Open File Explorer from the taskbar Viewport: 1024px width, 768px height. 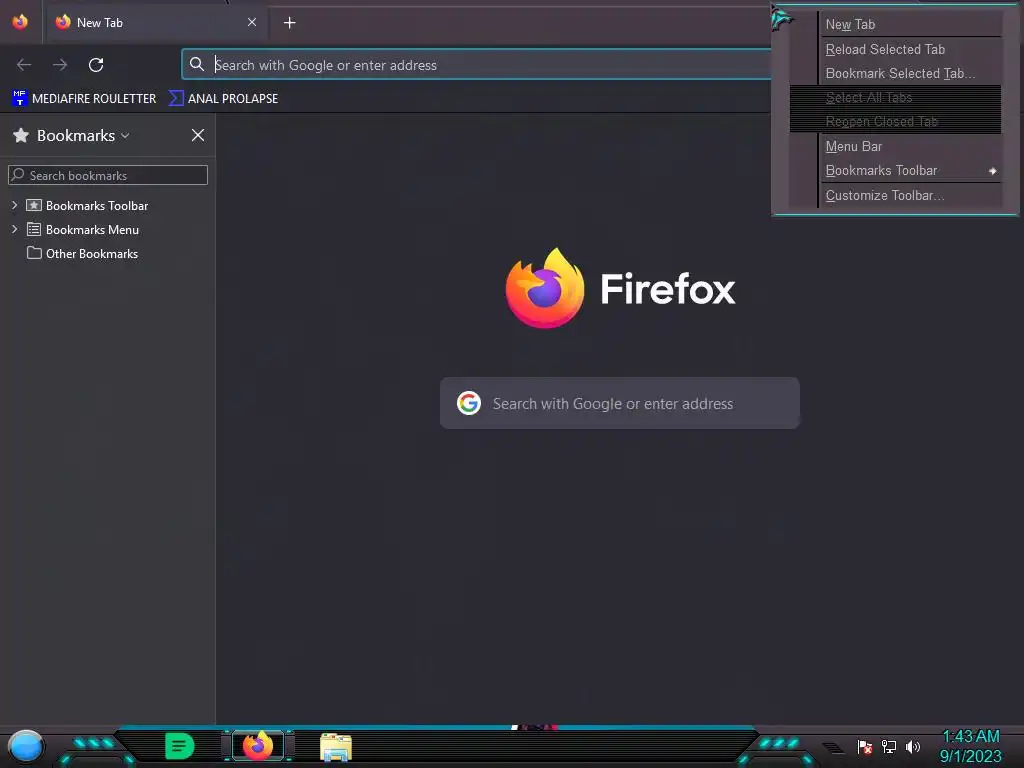pyautogui.click(x=336, y=746)
